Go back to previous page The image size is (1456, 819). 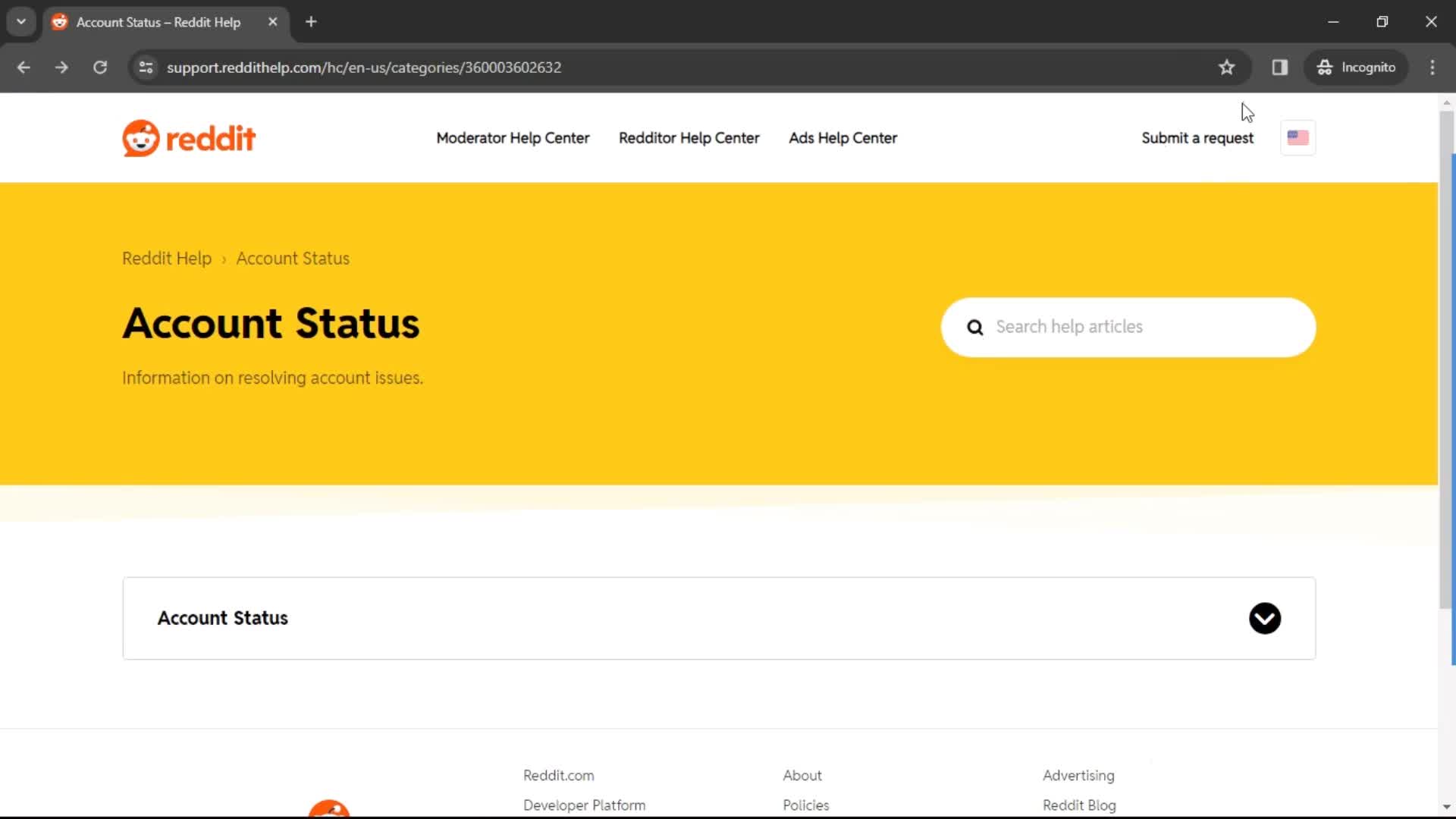point(24,67)
